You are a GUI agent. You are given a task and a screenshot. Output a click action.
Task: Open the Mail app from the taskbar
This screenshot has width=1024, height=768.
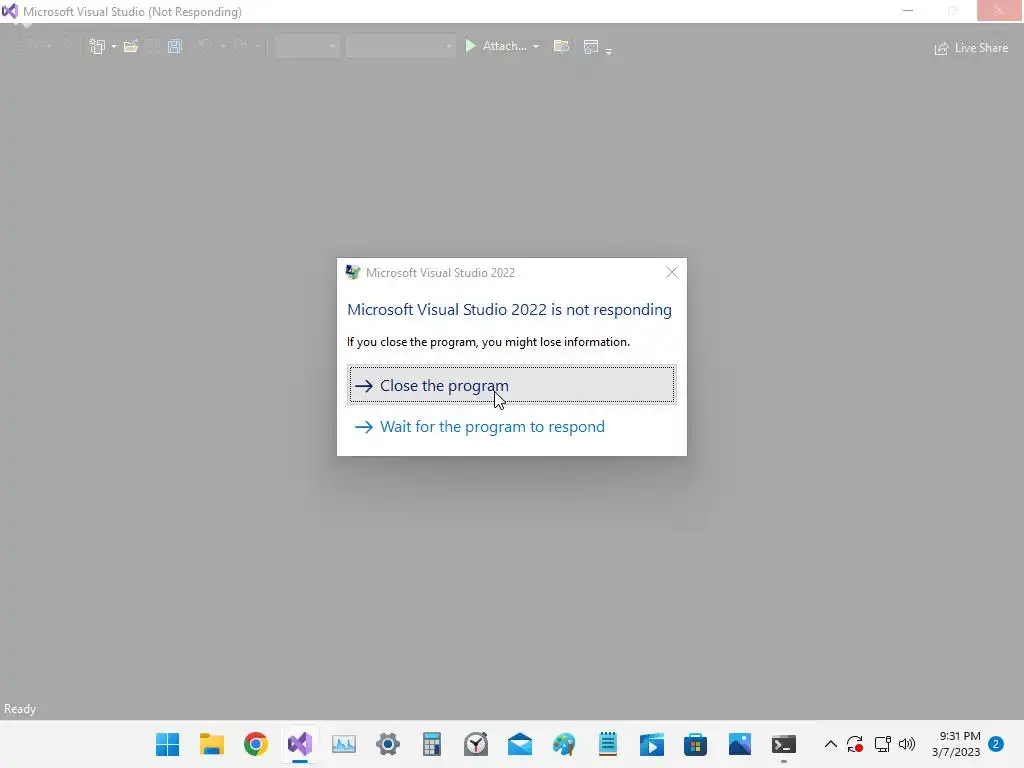pyautogui.click(x=520, y=744)
